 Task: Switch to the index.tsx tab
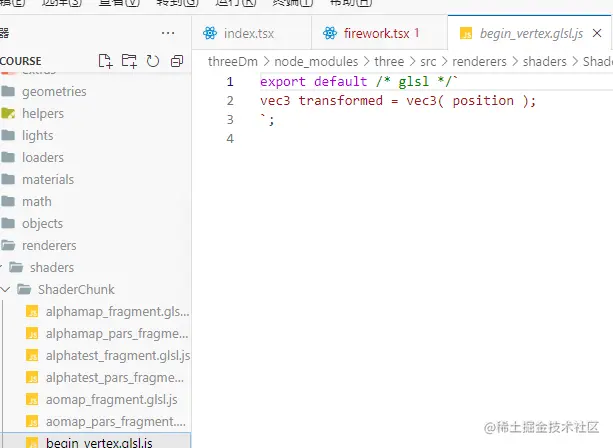pyautogui.click(x=251, y=33)
